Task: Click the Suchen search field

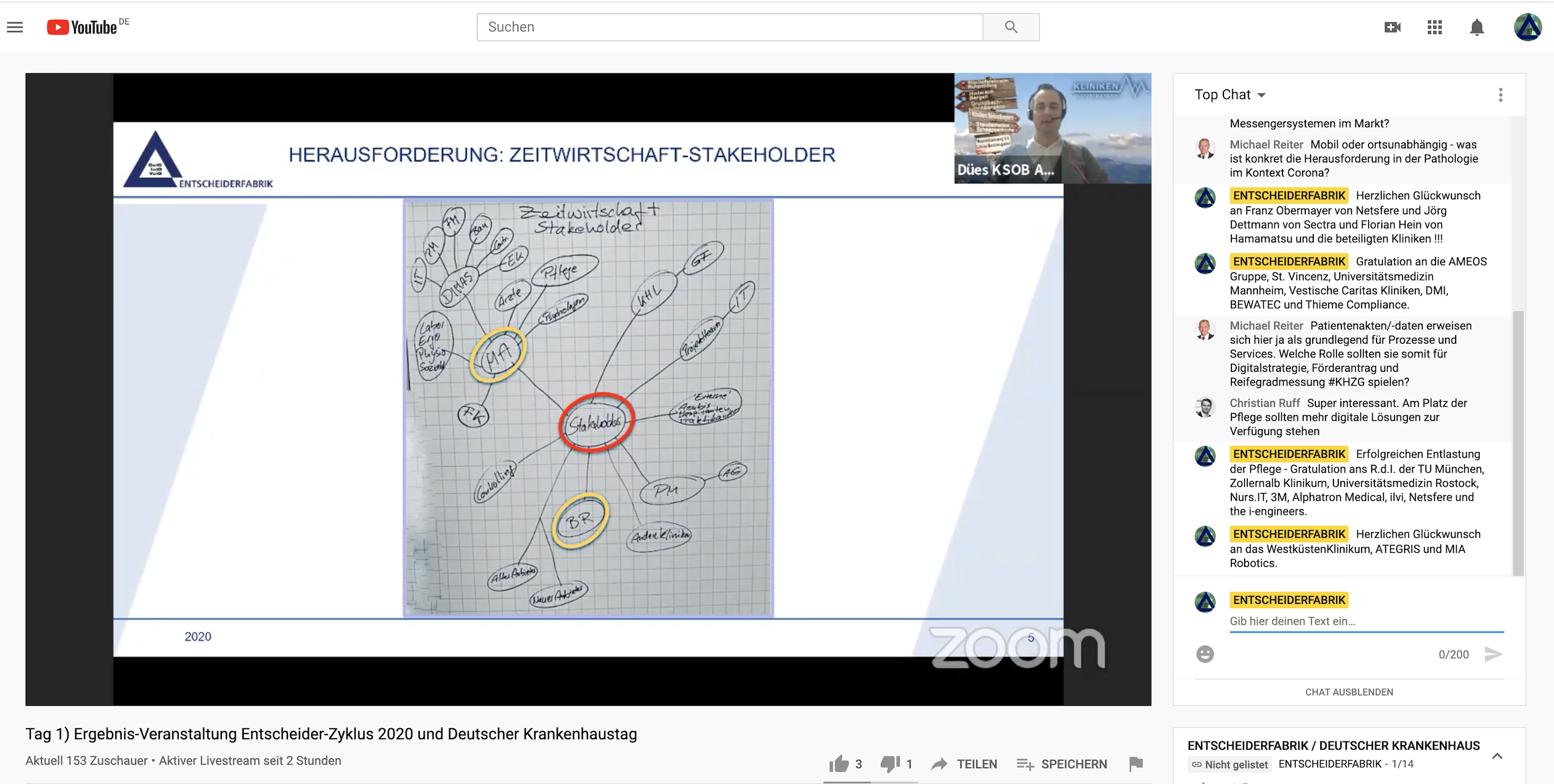Action: [x=730, y=27]
